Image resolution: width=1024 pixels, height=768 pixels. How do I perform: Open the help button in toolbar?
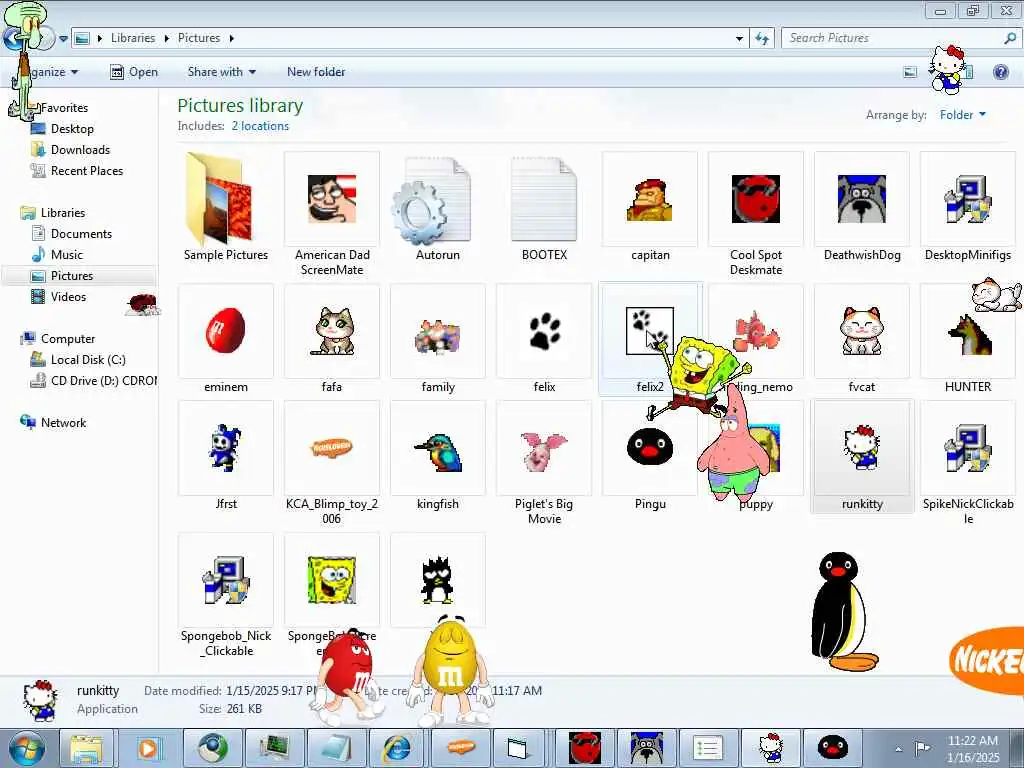[x=1000, y=72]
